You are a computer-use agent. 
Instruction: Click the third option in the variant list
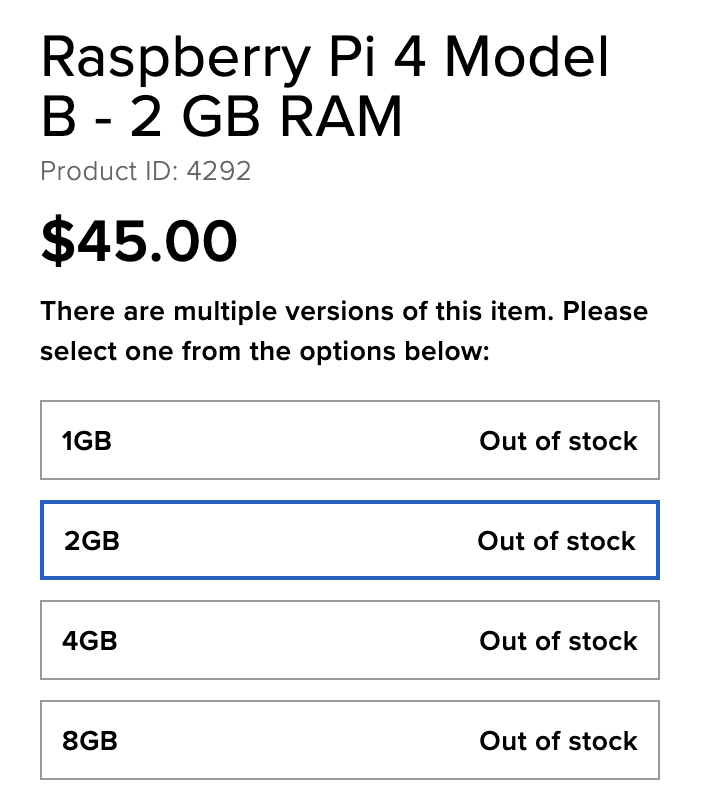(x=350, y=640)
